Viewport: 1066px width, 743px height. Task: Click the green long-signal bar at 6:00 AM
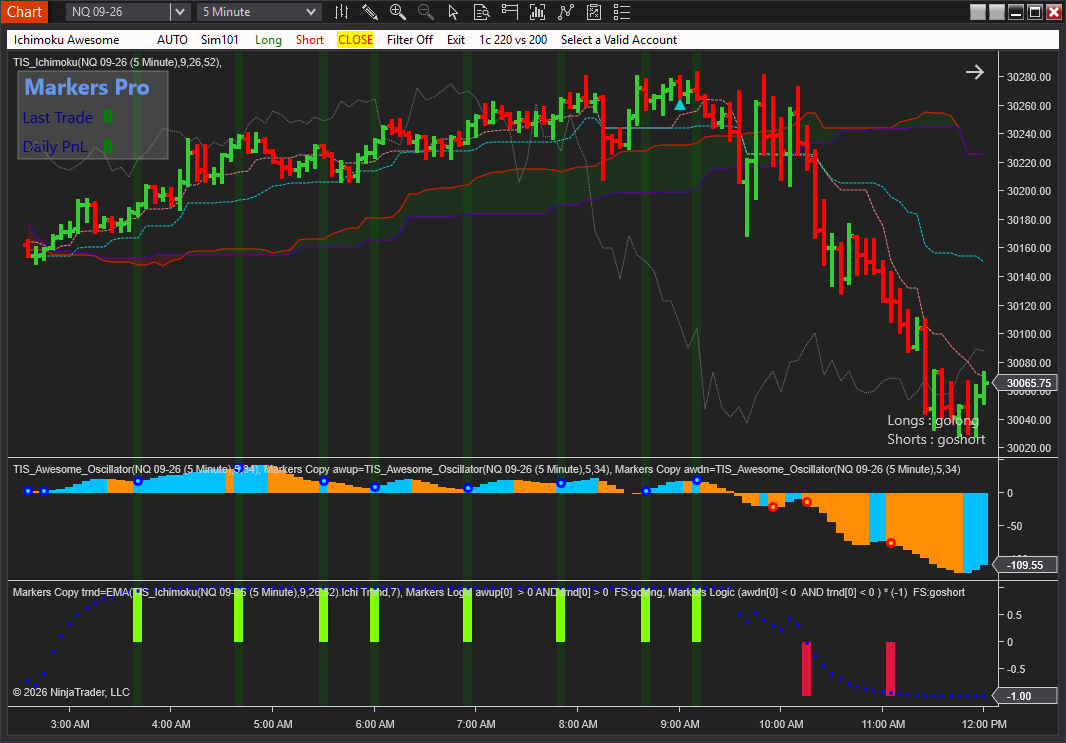(375, 617)
